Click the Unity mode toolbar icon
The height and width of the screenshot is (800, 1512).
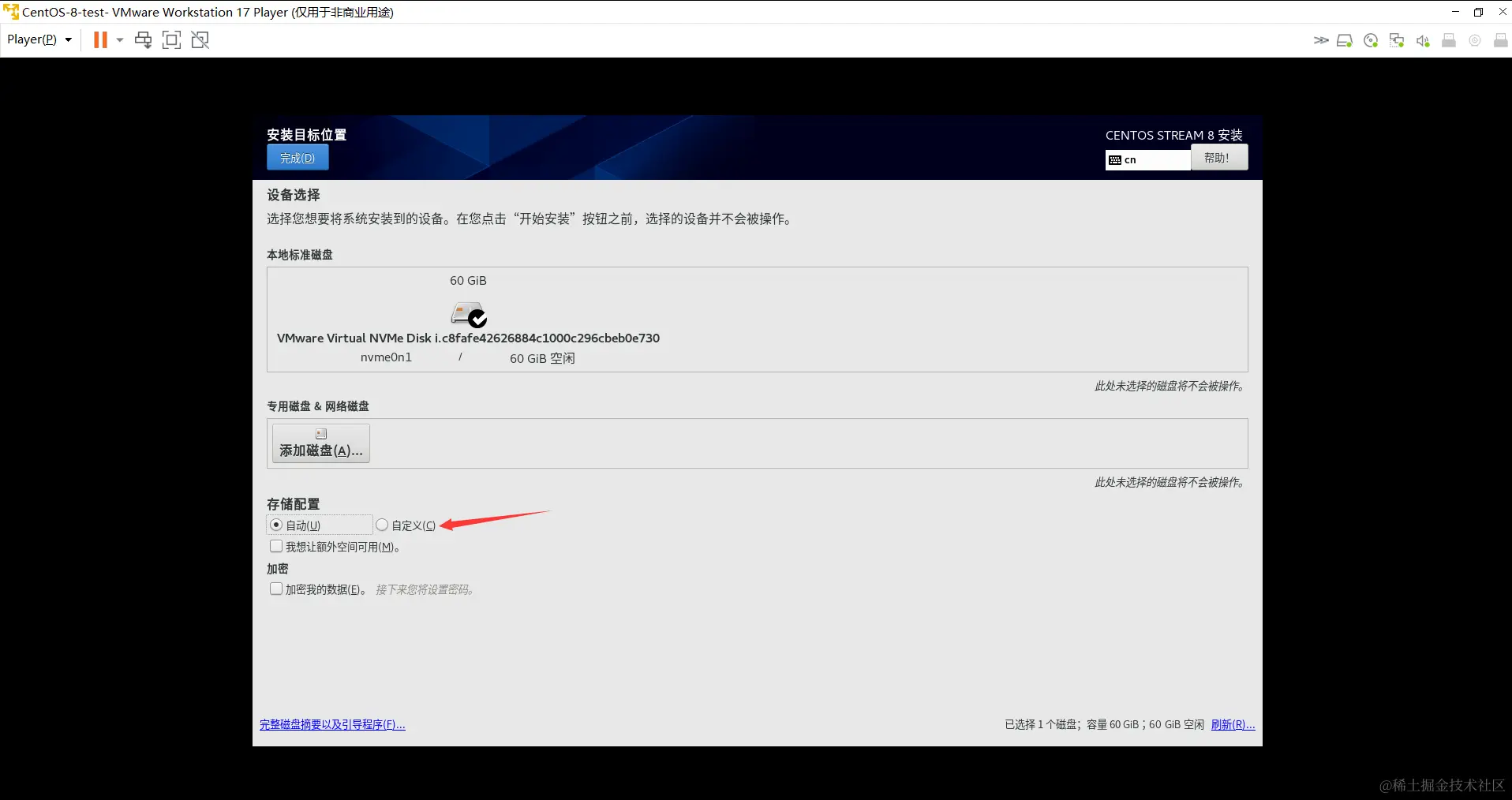tap(200, 39)
